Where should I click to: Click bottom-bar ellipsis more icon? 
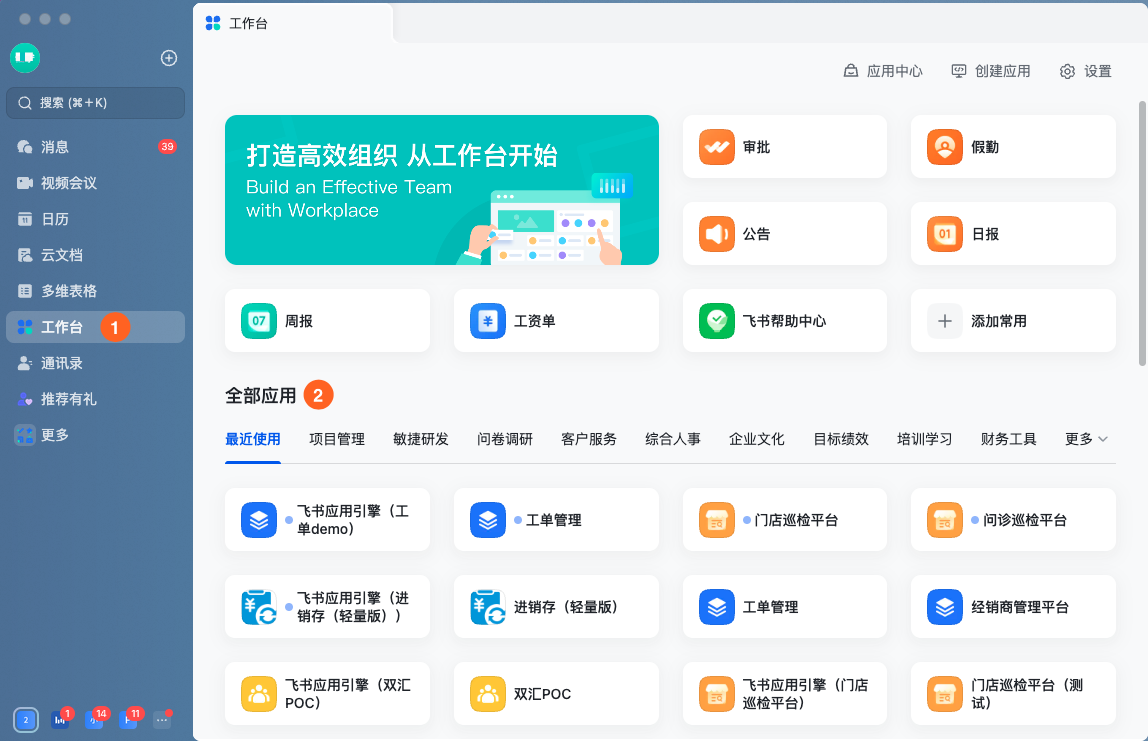162,720
